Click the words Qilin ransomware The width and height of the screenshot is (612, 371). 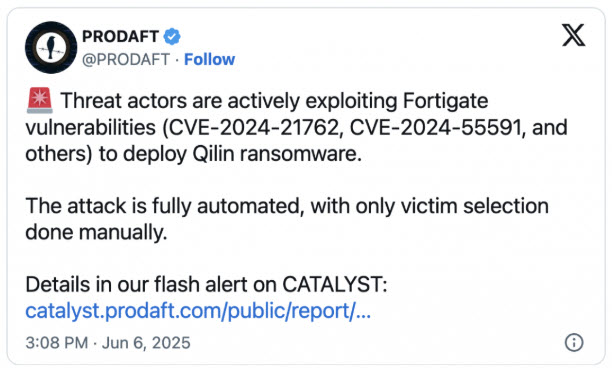coord(277,154)
